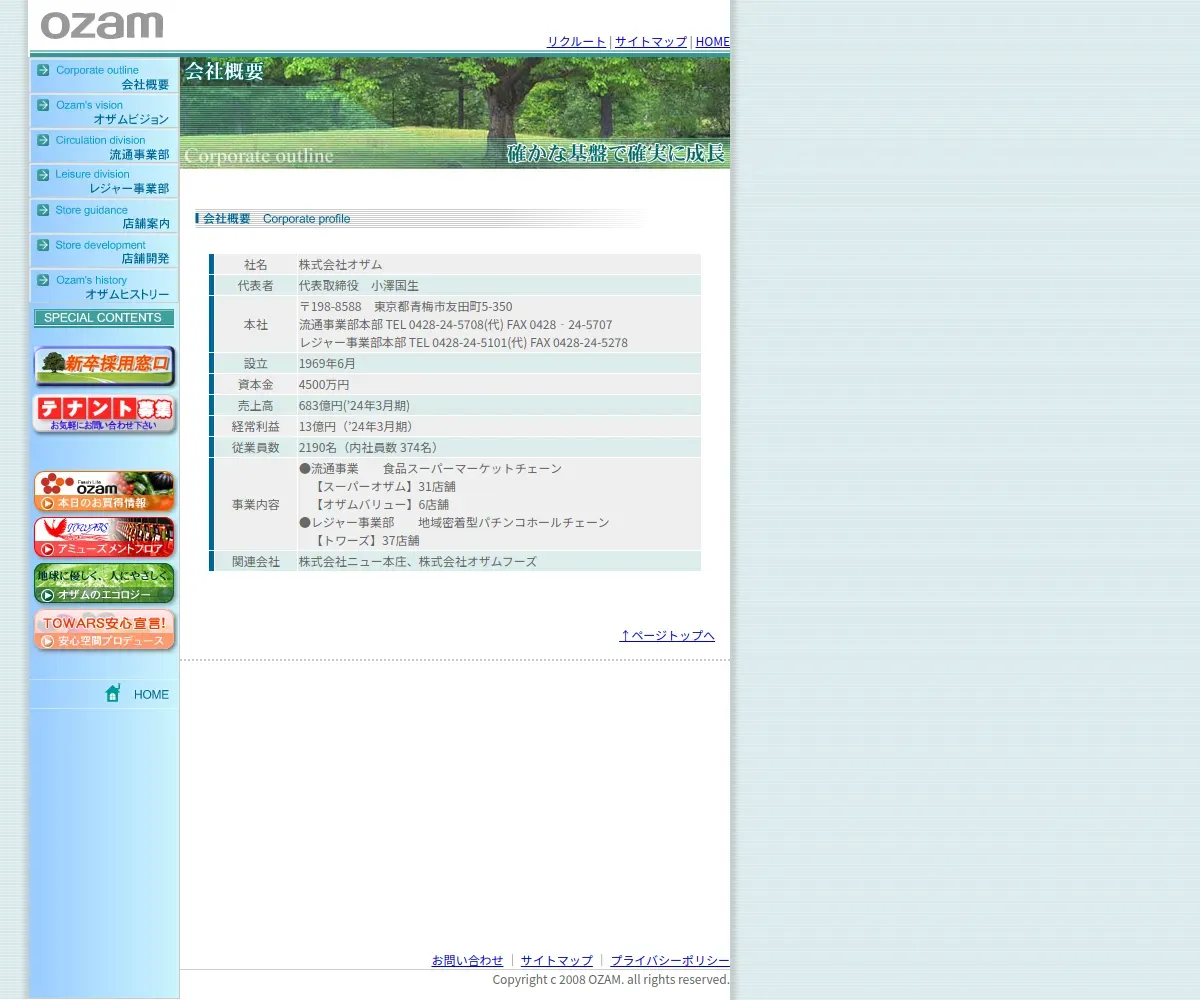This screenshot has width=1200, height=1000.
Task: Click the 会社概要 header banner image
Action: coord(455,113)
